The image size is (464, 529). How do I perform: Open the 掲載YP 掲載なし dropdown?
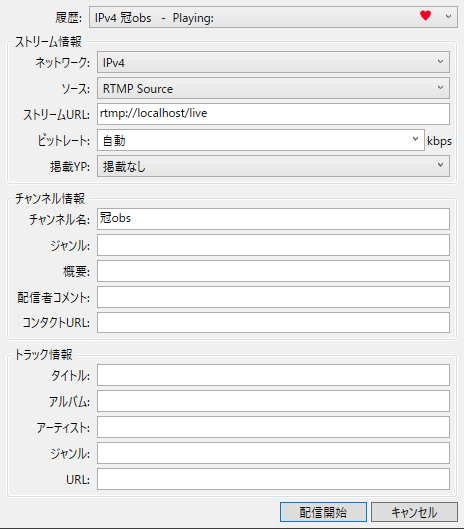click(273, 166)
